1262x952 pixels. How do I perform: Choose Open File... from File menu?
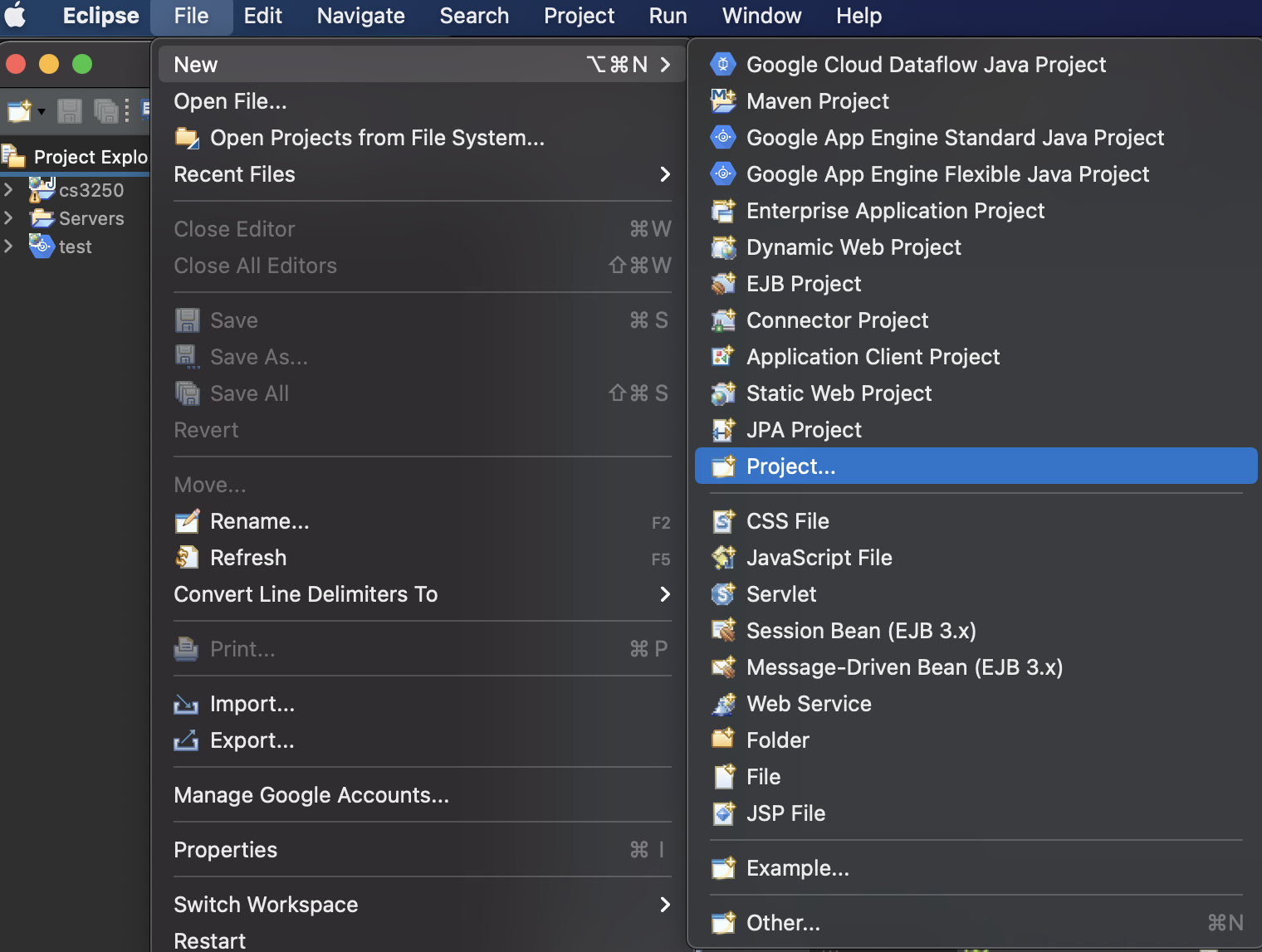(x=422, y=101)
